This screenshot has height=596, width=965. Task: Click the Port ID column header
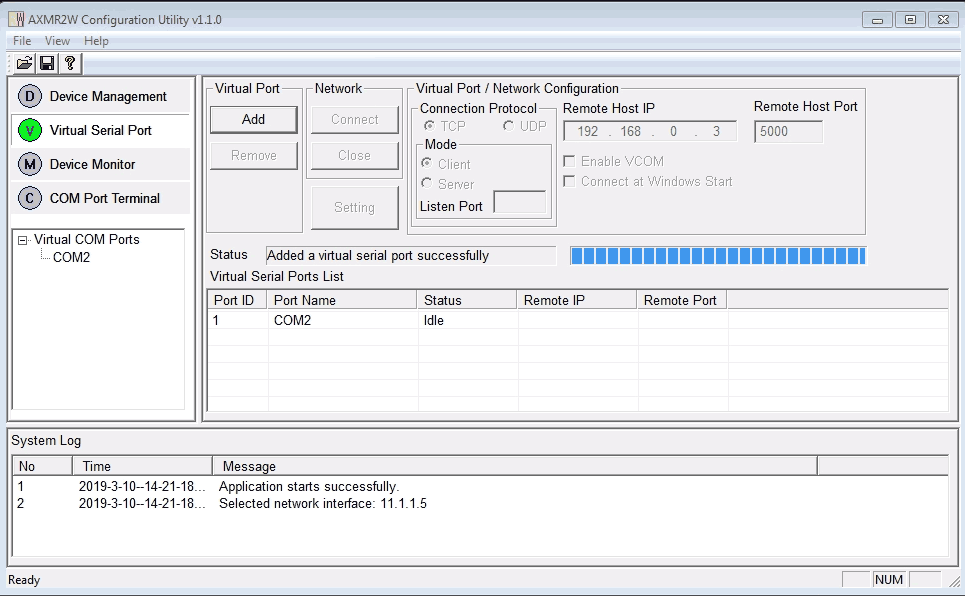pyautogui.click(x=237, y=300)
